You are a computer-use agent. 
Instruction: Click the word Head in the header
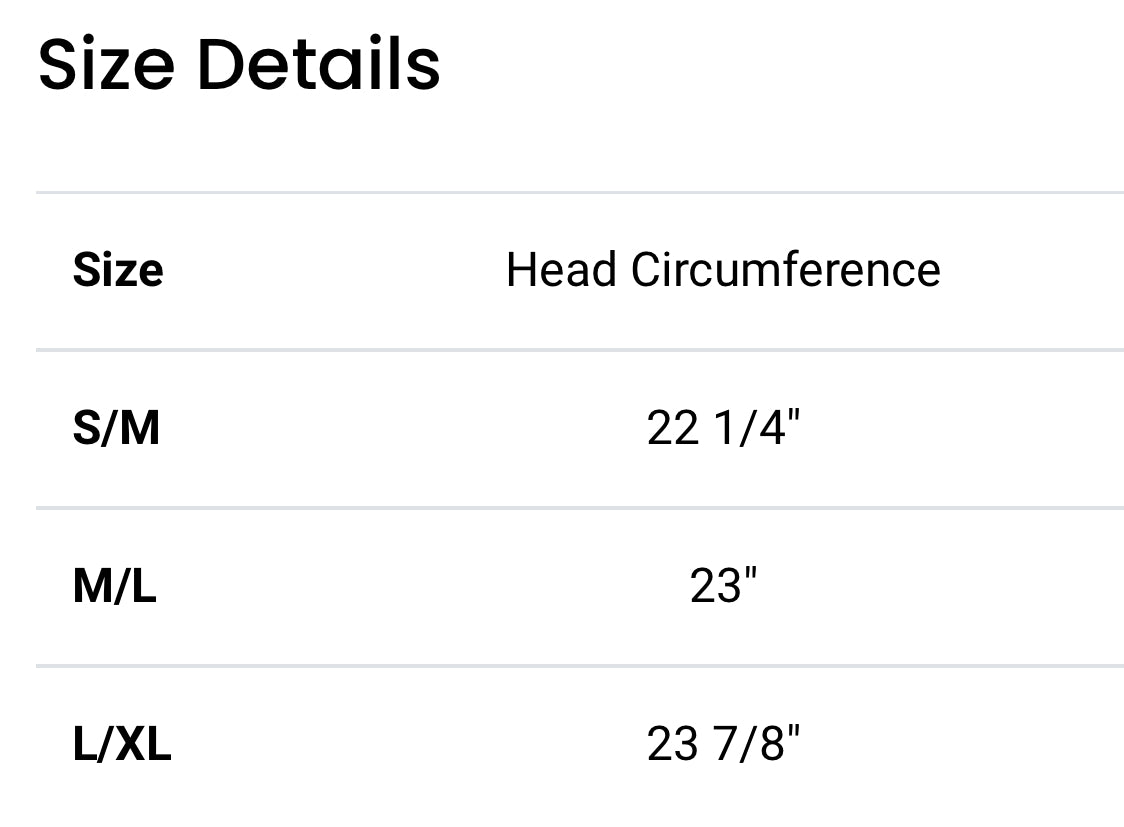(561, 270)
